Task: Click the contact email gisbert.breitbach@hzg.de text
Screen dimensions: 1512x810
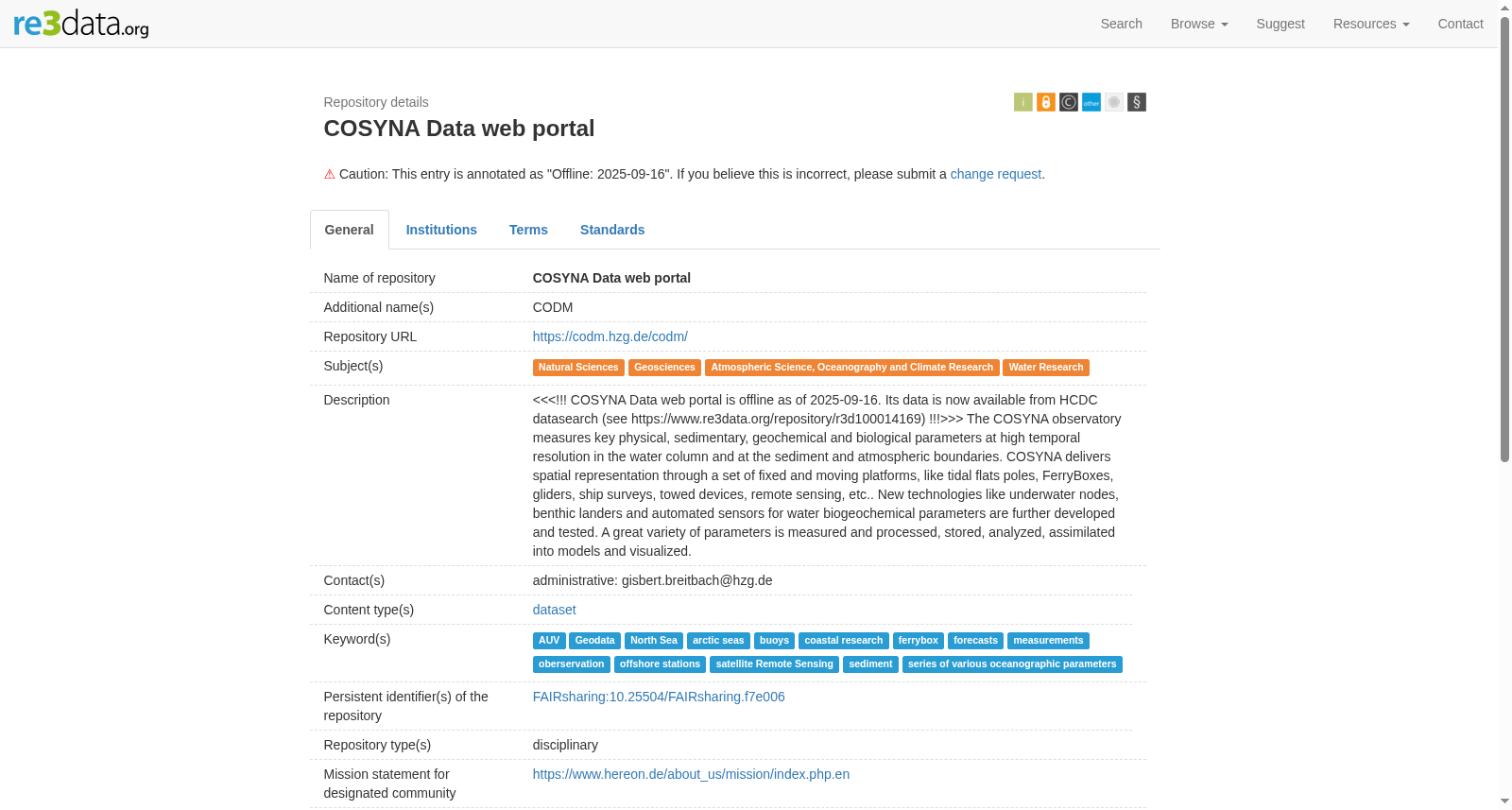Action: [x=696, y=580]
